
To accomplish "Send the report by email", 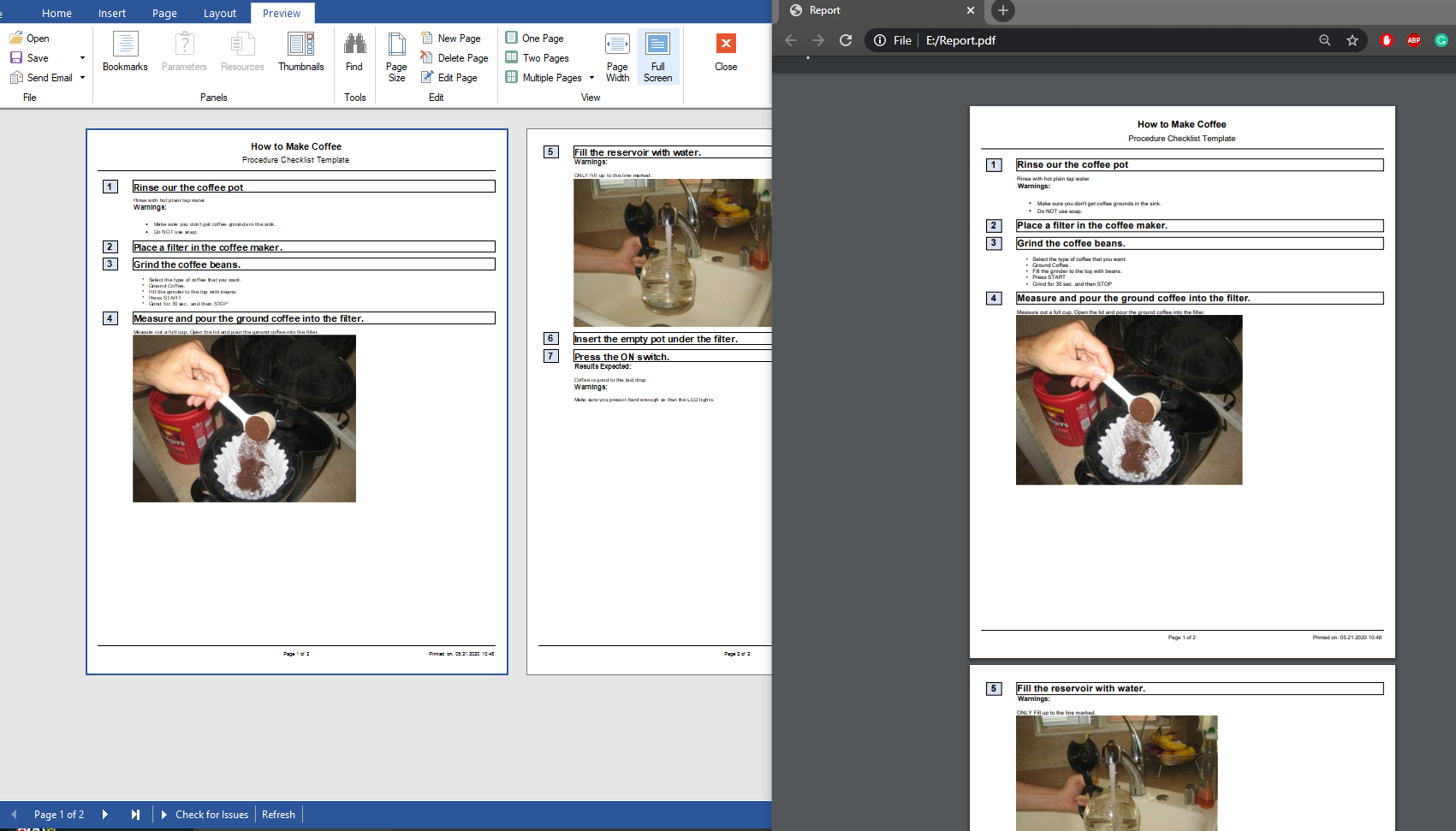I will coord(41,77).
